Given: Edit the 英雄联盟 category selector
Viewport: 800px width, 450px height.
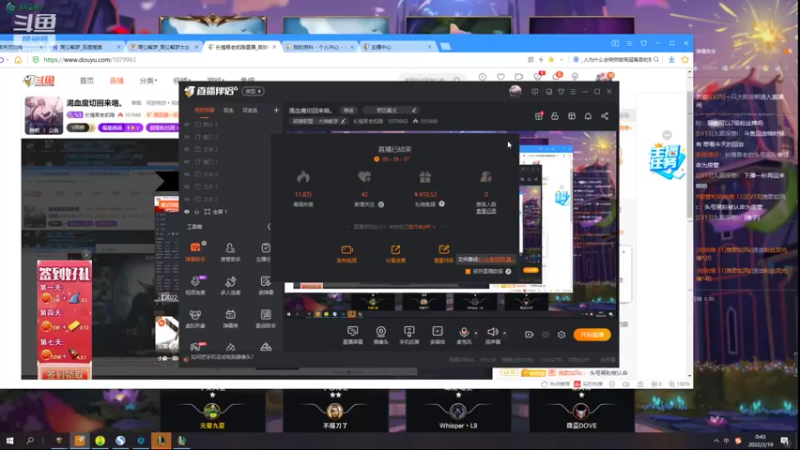Looking at the screenshot, I should [319, 121].
